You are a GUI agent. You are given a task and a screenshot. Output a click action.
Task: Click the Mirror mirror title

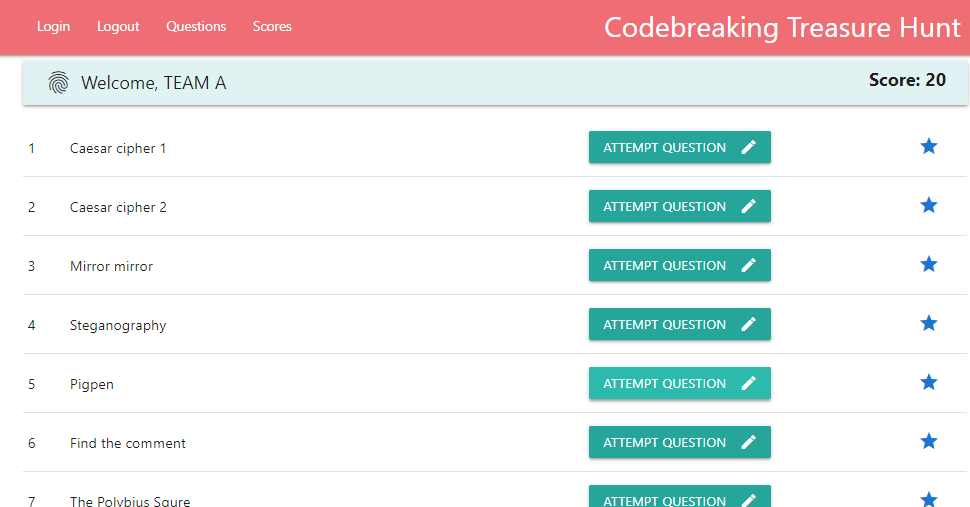pos(111,266)
